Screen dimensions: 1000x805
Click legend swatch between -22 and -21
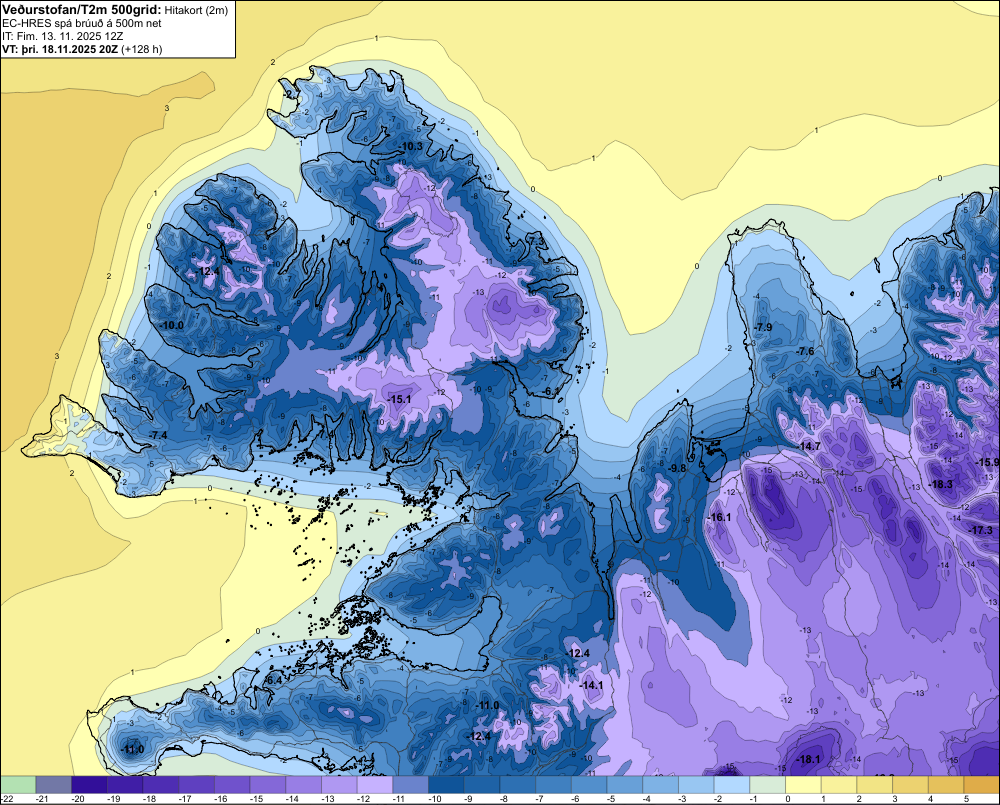[18, 785]
